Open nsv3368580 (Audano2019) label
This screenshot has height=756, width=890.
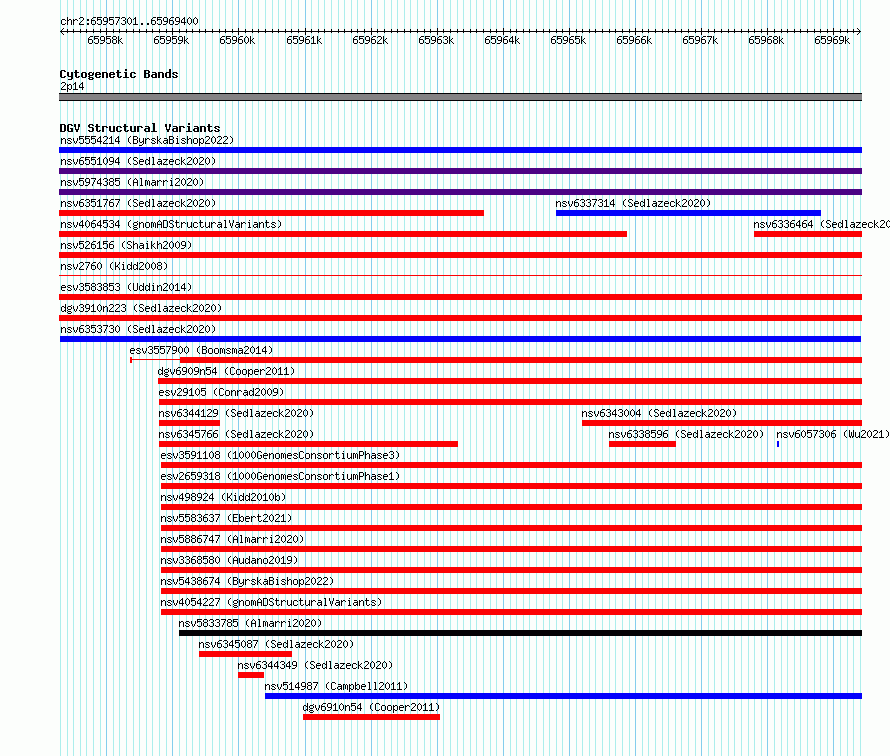[229, 560]
